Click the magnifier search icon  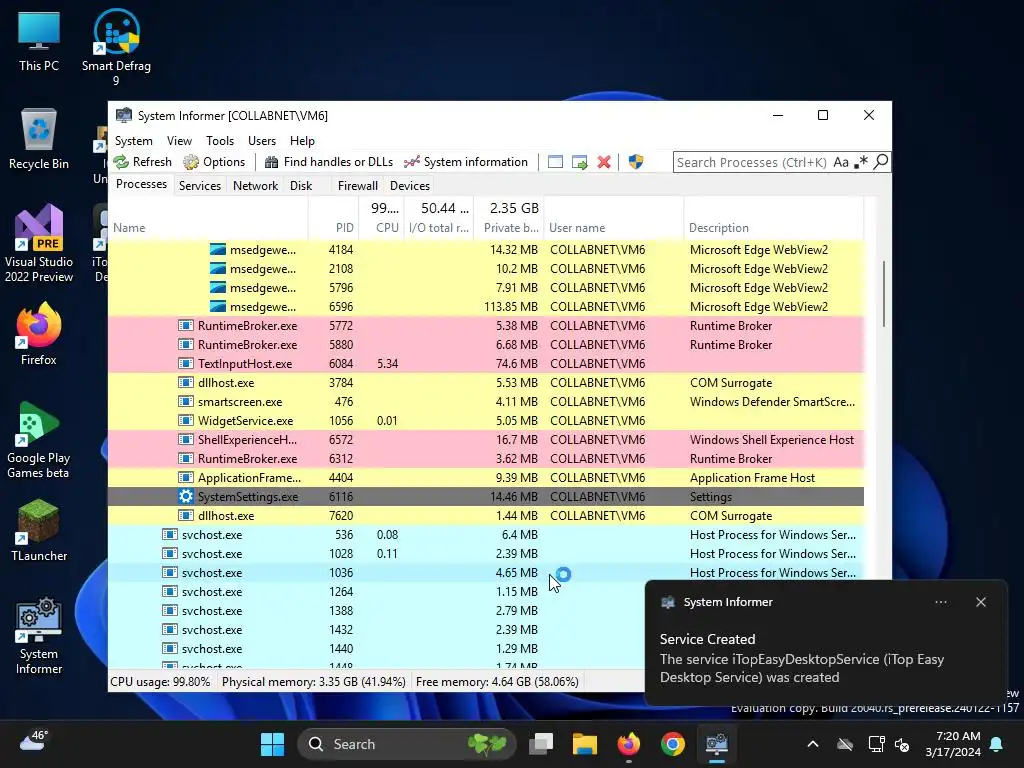pyautogui.click(x=881, y=161)
